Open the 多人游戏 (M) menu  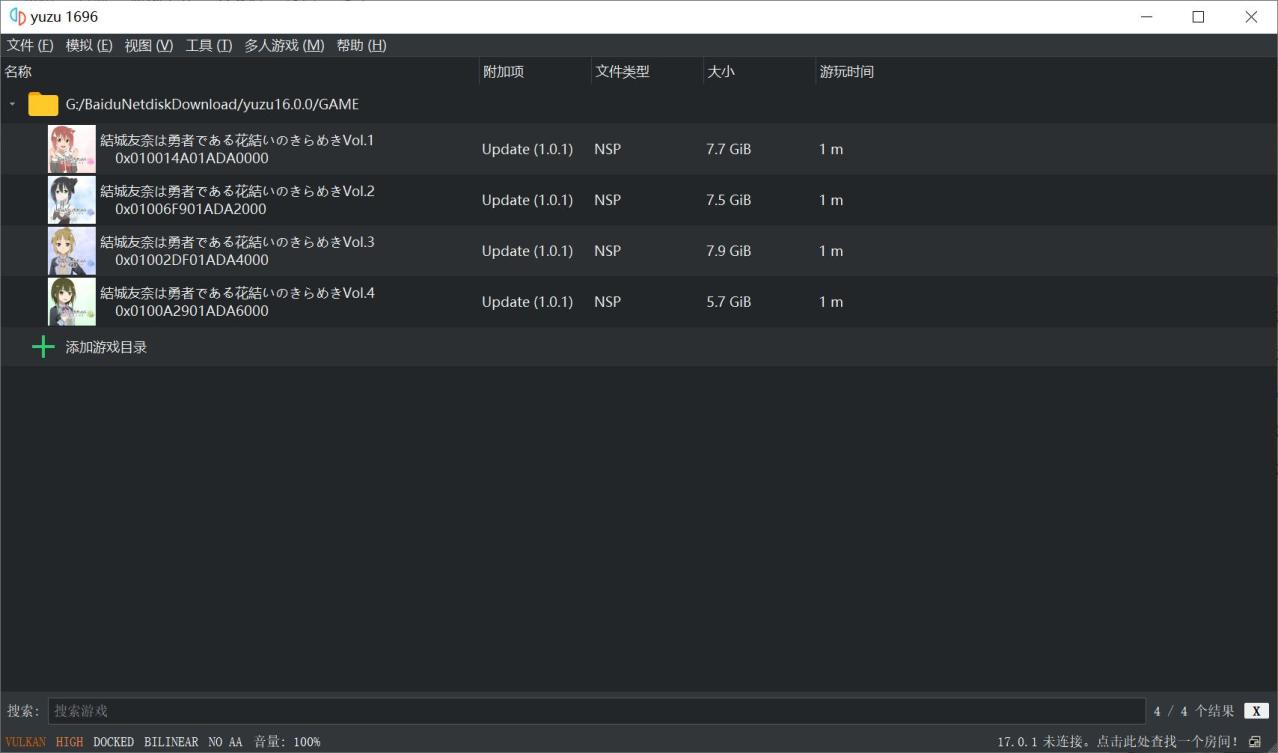click(x=284, y=45)
